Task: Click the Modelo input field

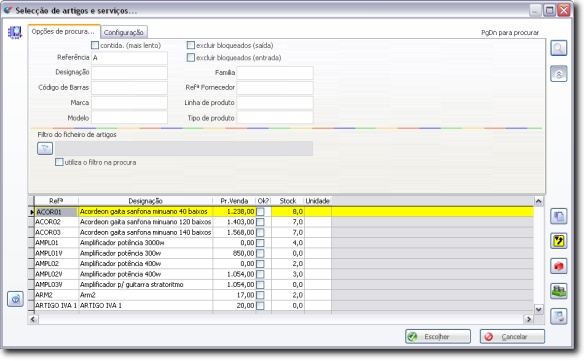Action: click(x=129, y=118)
